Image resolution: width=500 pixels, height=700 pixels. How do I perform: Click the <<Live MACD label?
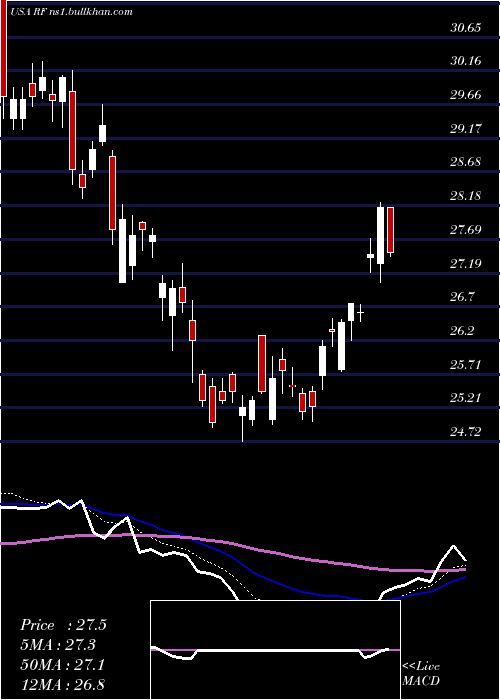pyautogui.click(x=421, y=673)
